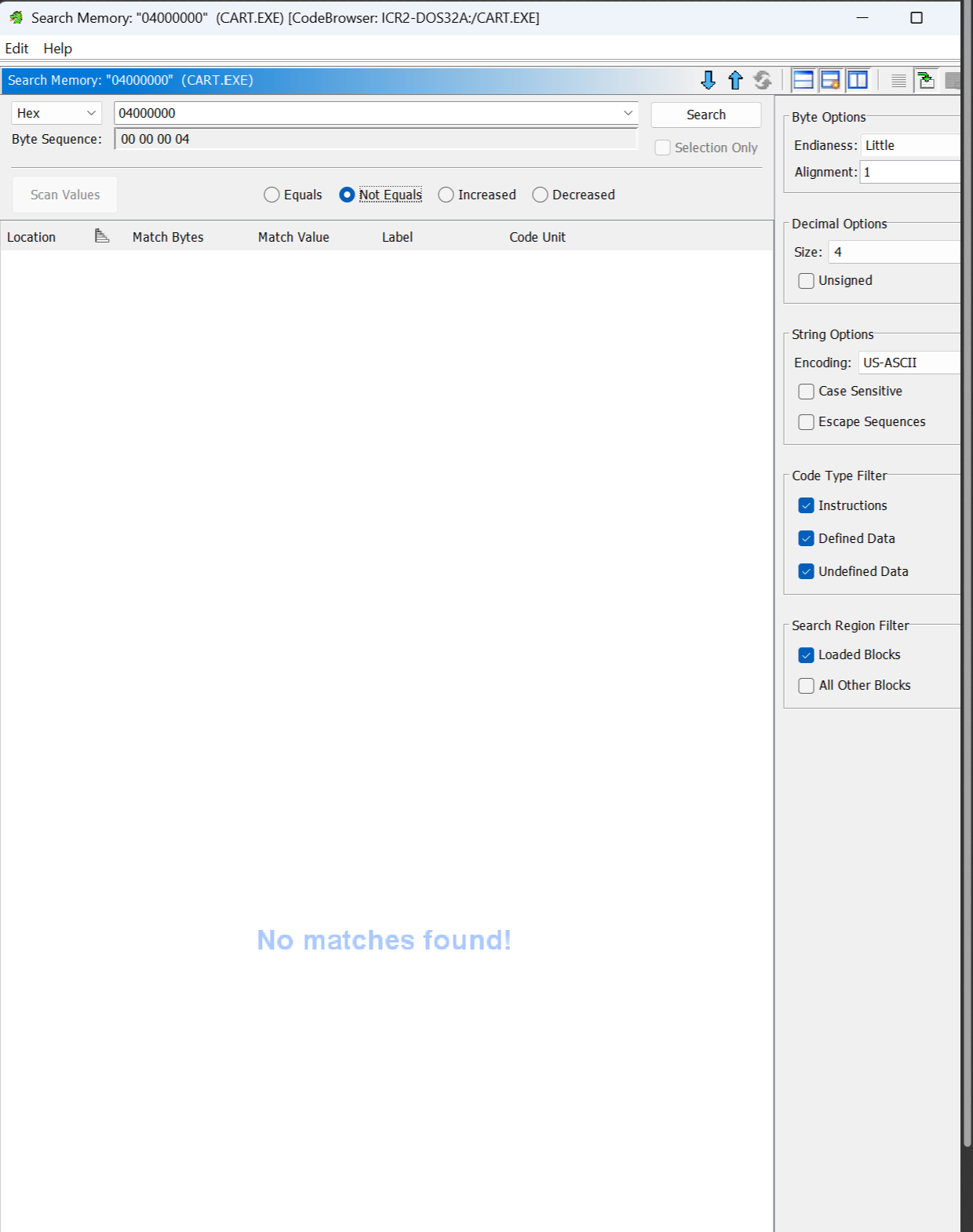This screenshot has width=973, height=1232.
Task: Open the Help menu
Action: (57, 48)
